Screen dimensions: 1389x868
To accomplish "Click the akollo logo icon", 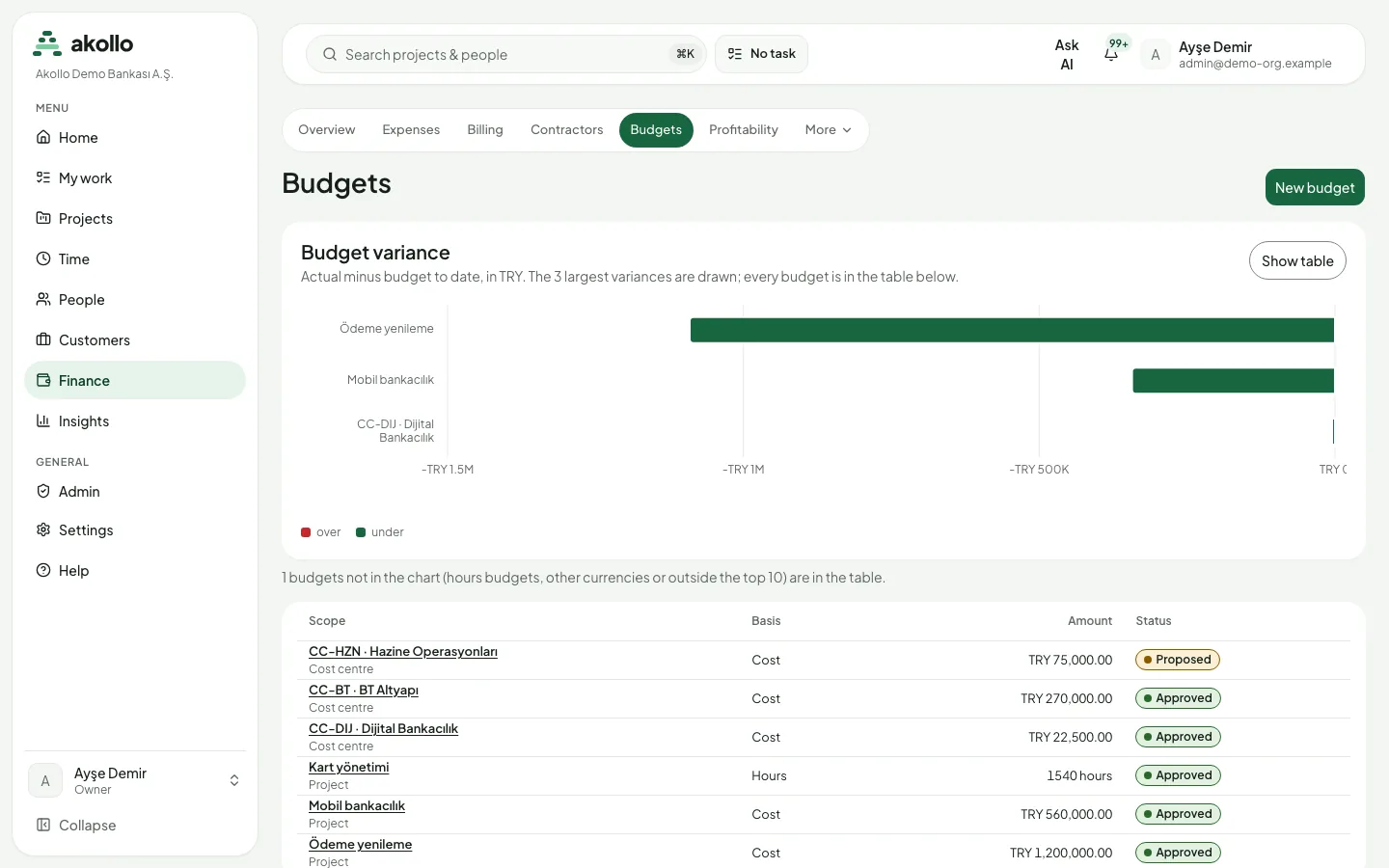I will coord(47,43).
